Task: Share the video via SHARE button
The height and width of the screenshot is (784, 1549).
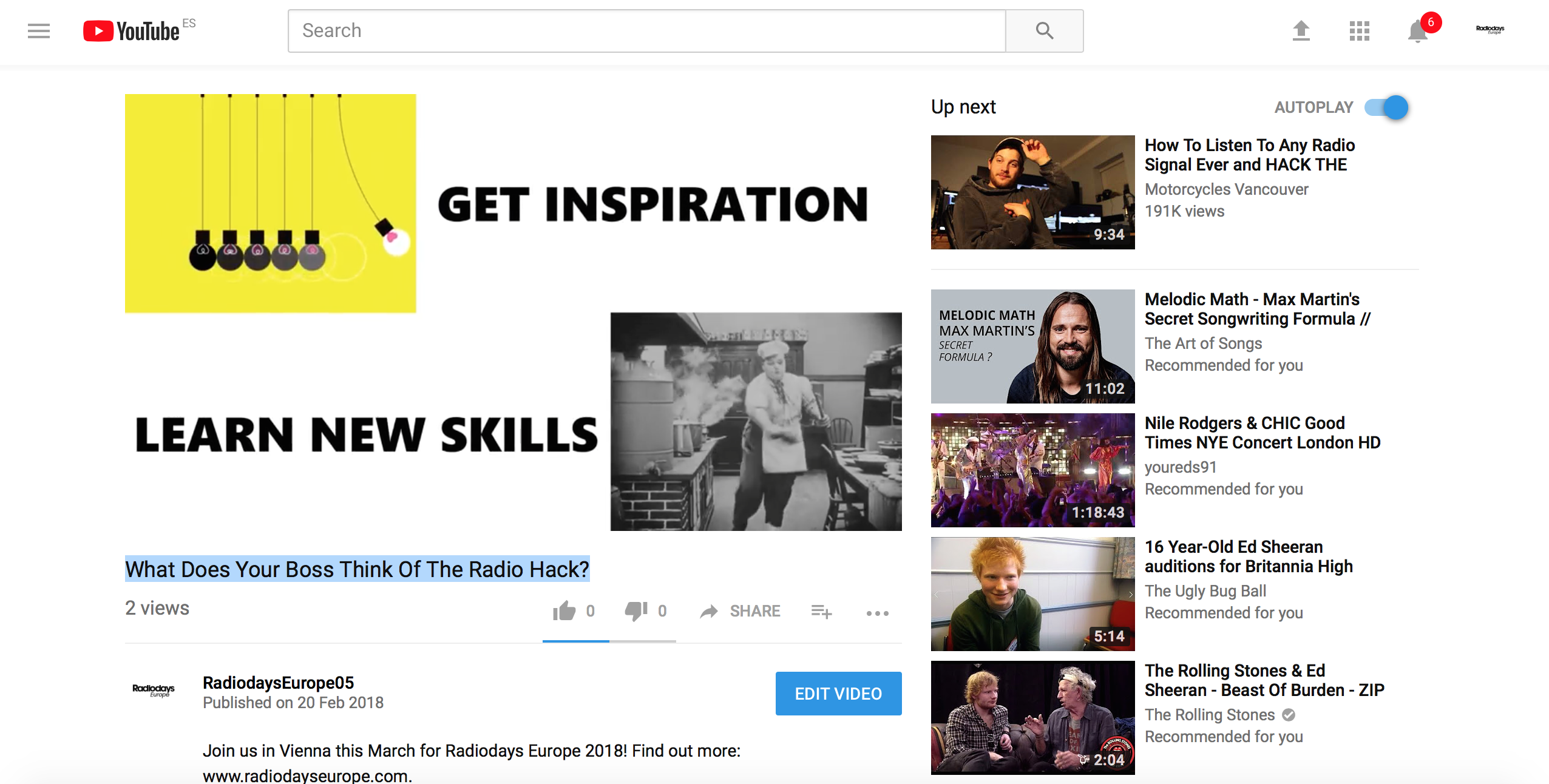Action: click(x=740, y=611)
